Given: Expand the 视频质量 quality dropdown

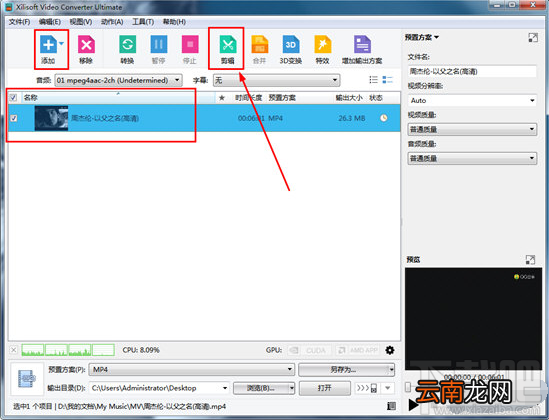Looking at the screenshot, I should [472, 130].
